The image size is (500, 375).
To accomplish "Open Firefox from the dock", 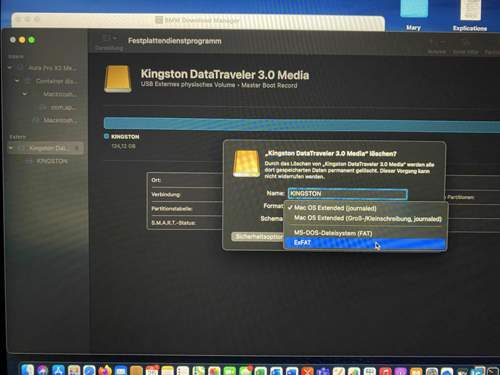I will pos(105,370).
